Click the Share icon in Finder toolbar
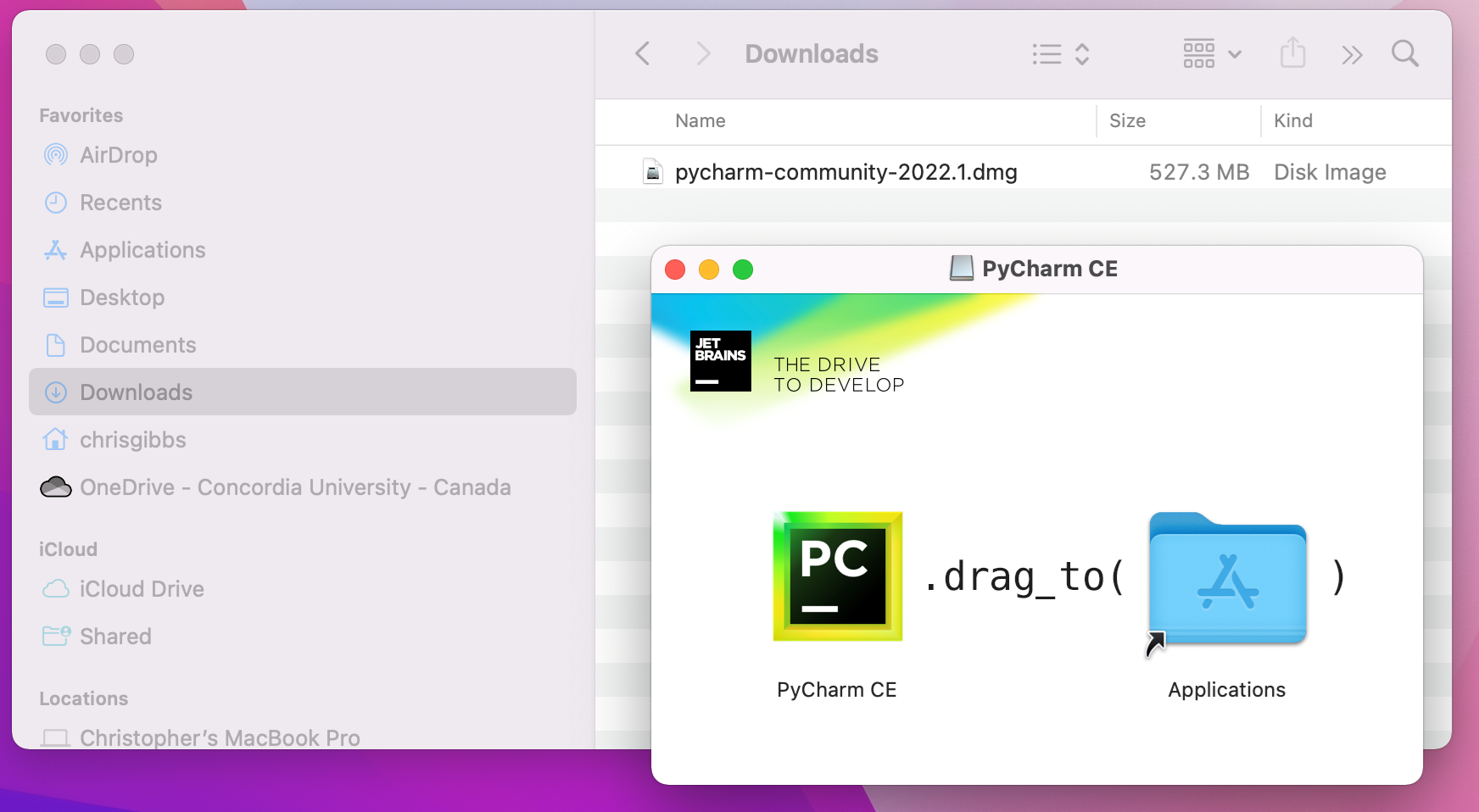 [x=1292, y=53]
